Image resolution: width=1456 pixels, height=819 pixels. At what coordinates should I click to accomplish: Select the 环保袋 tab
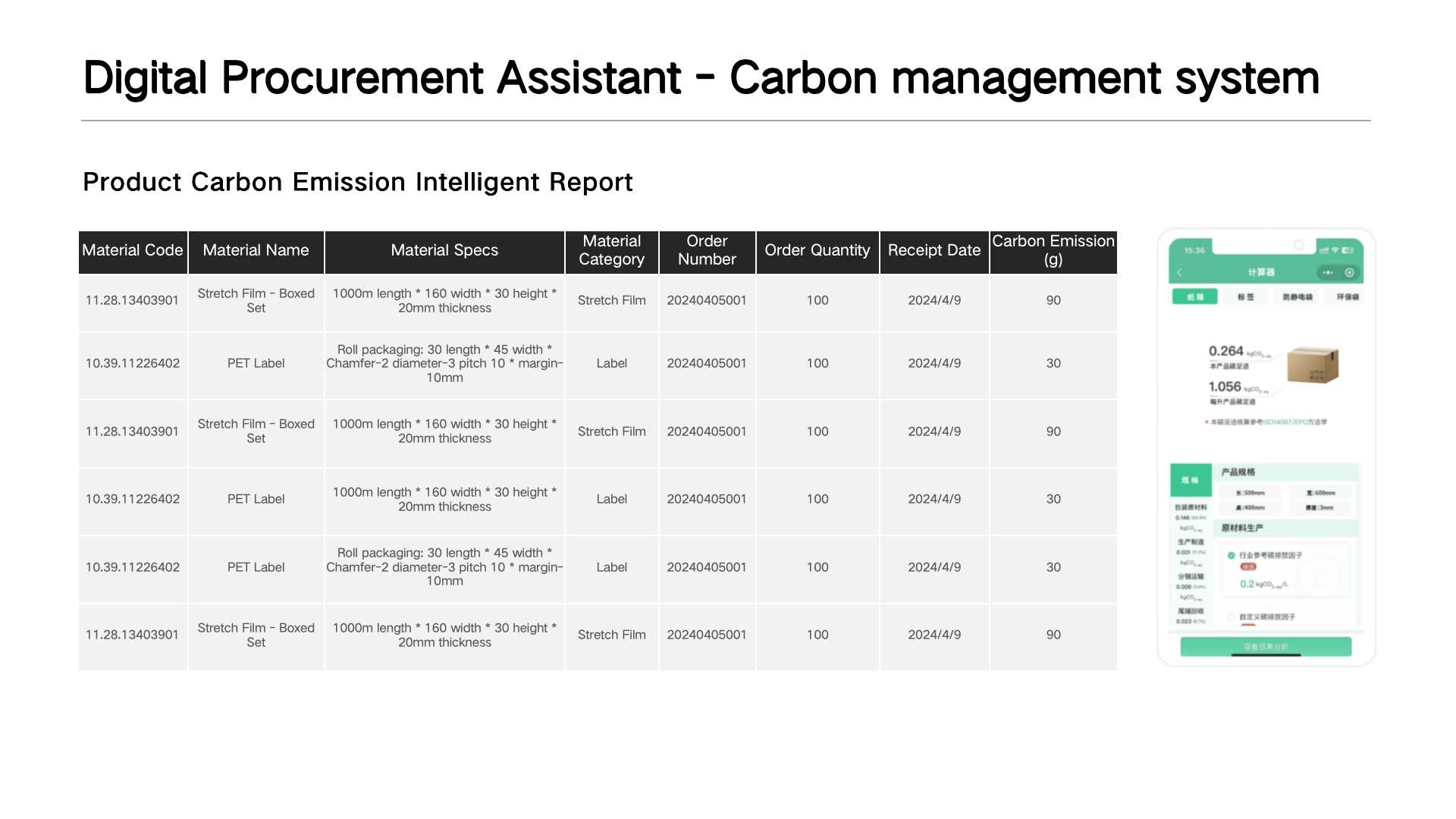[1348, 297]
